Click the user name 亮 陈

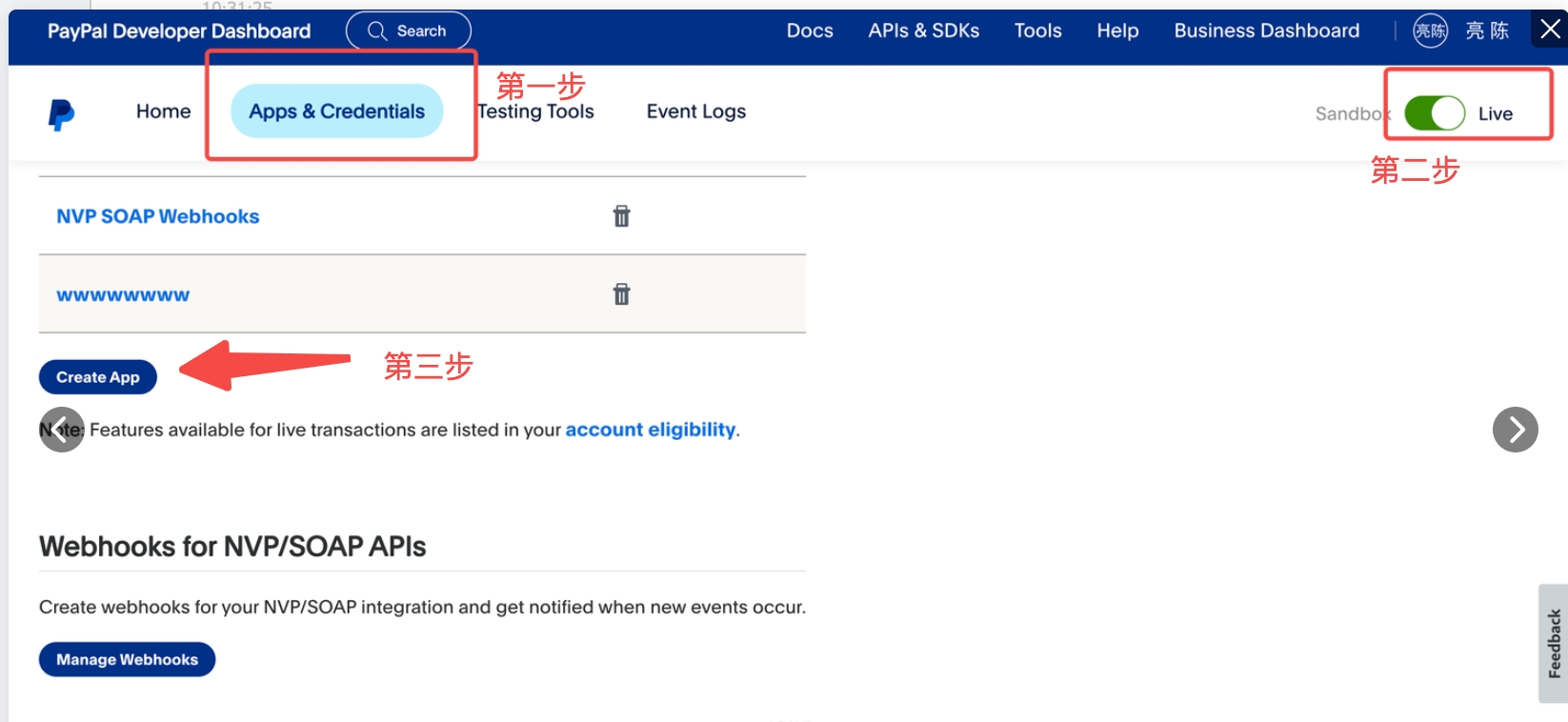click(x=1487, y=30)
